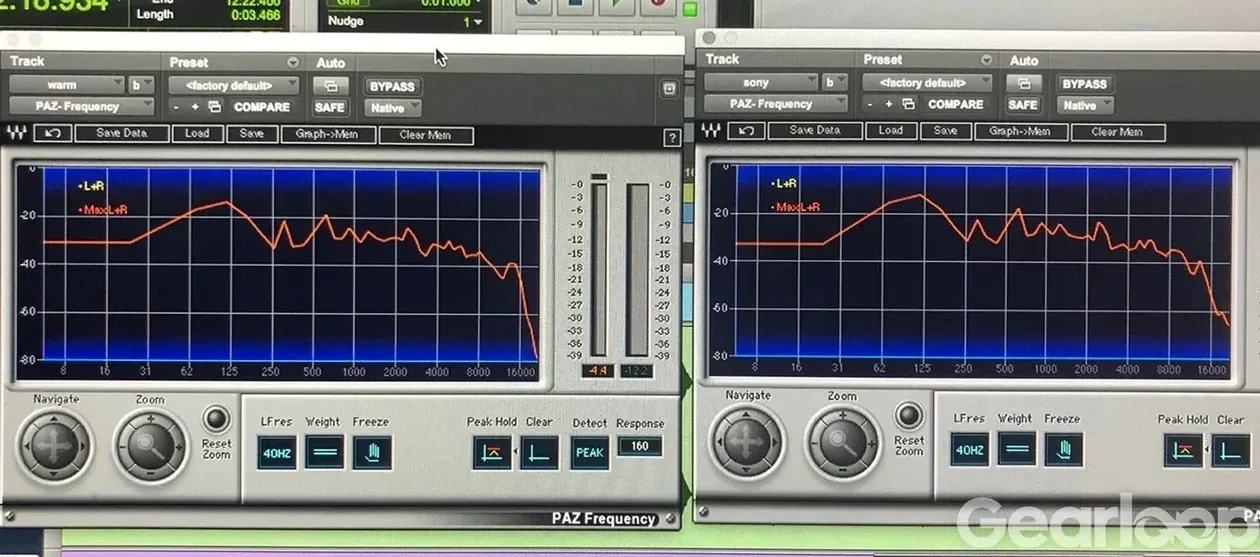Open PAZ- Frequency plugin selector in warm window

pos(82,106)
